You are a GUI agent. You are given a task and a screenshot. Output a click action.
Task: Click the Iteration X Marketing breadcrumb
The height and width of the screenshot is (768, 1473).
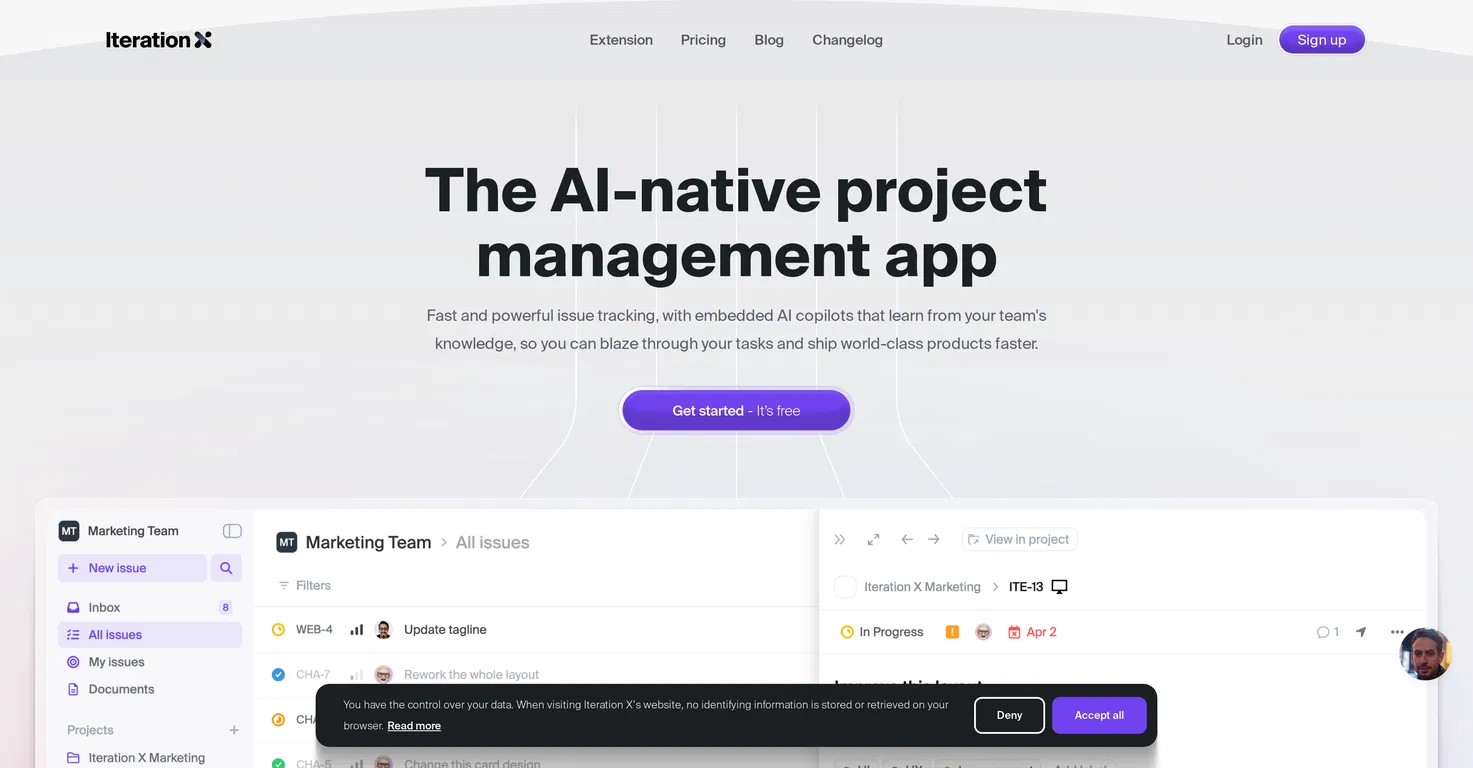click(922, 587)
